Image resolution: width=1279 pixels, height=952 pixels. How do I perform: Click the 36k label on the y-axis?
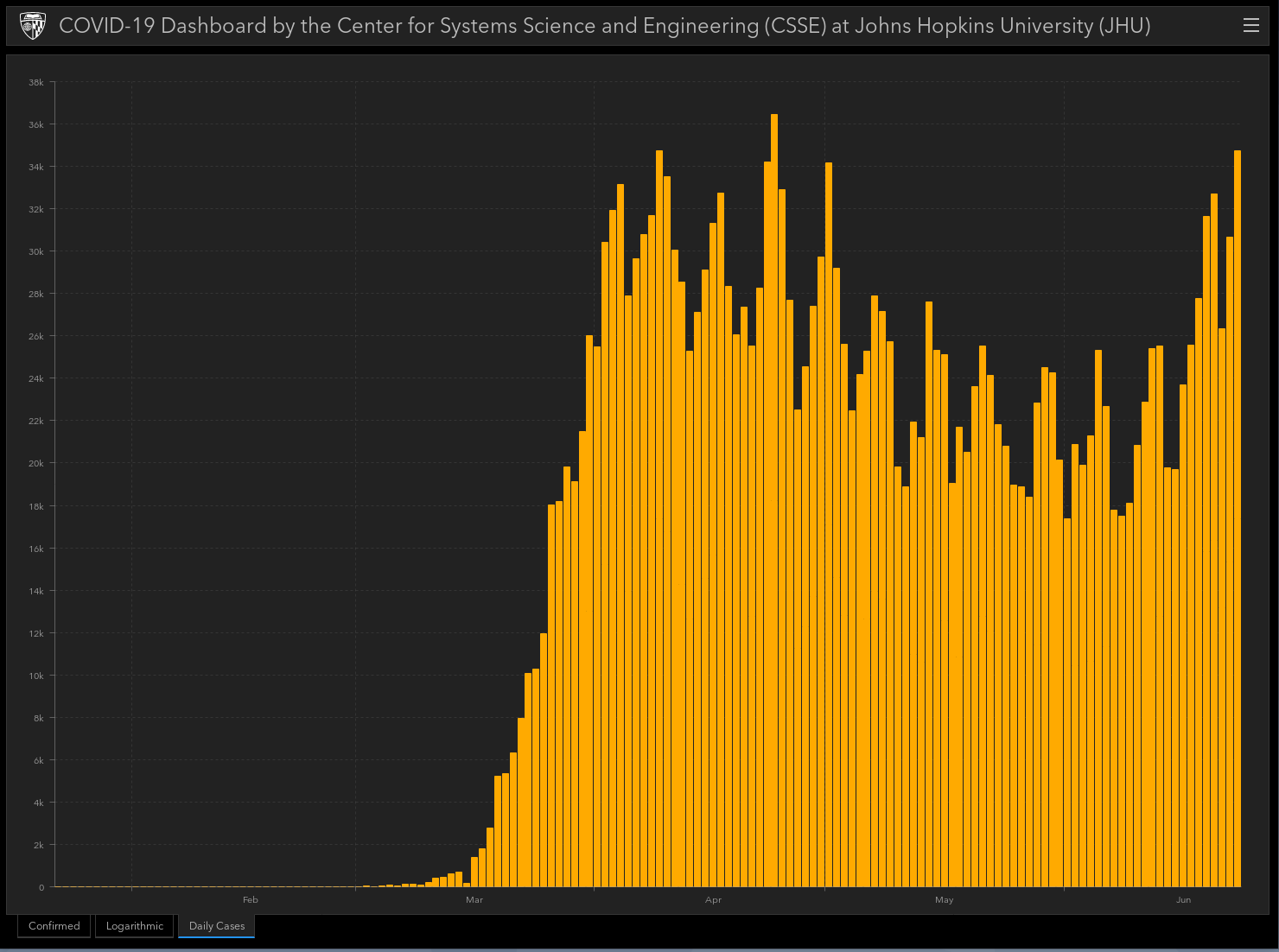coord(35,125)
